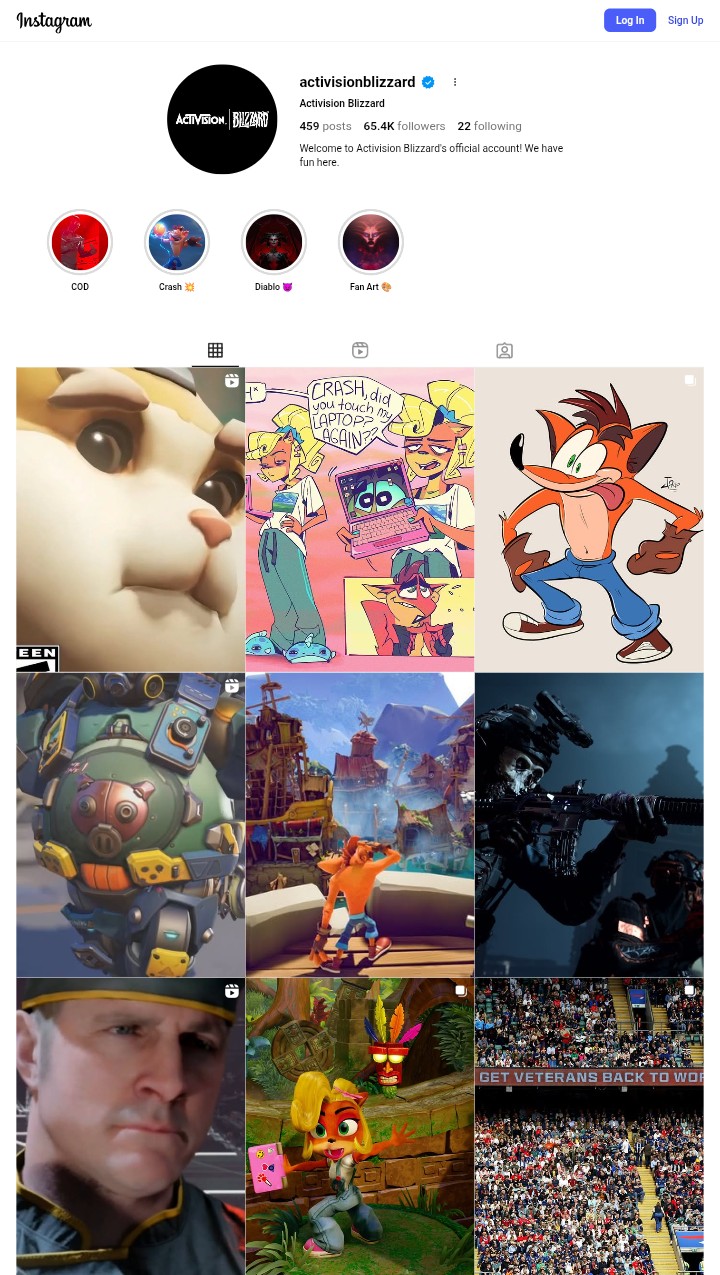This screenshot has width=720, height=1275.
Task: Open the three-dot profile options menu
Action: (455, 82)
